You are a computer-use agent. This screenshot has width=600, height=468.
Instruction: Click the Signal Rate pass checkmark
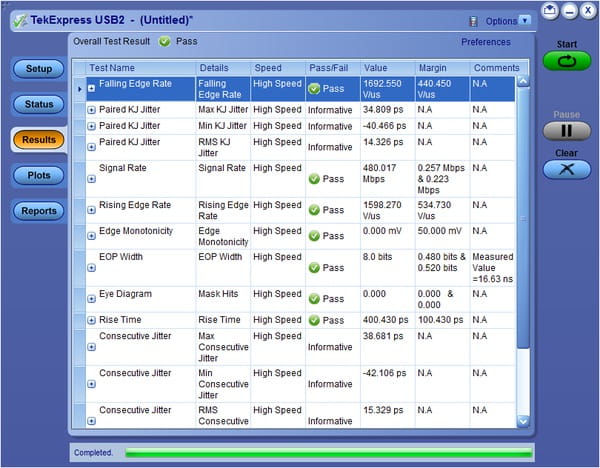pyautogui.click(x=314, y=179)
